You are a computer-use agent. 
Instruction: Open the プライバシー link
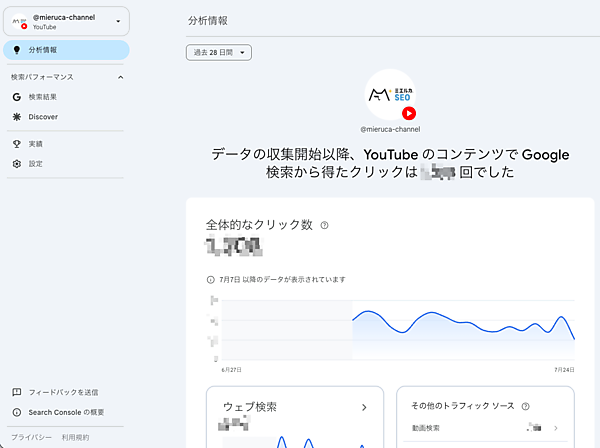click(x=31, y=437)
